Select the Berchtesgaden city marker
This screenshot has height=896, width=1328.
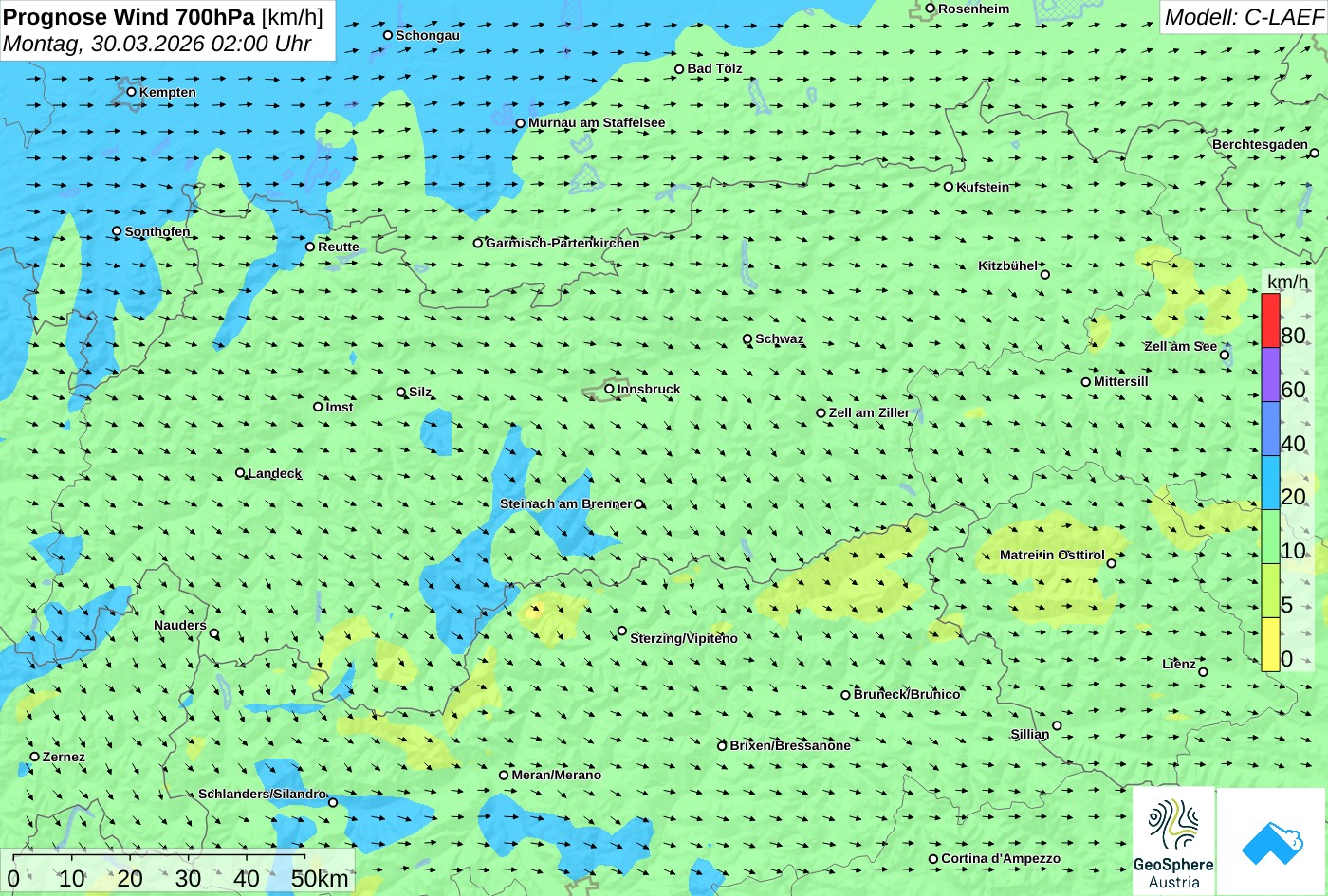tap(1315, 153)
